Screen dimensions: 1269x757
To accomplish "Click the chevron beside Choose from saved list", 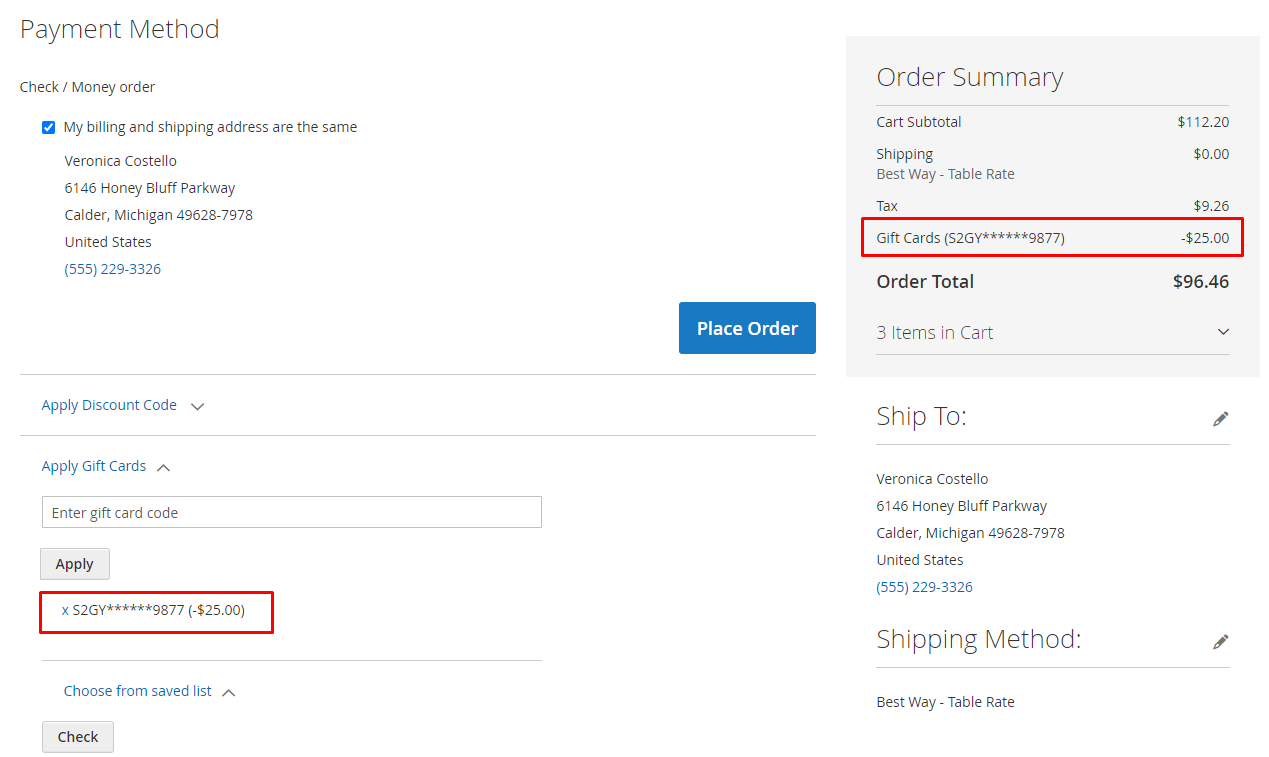I will click(x=229, y=692).
